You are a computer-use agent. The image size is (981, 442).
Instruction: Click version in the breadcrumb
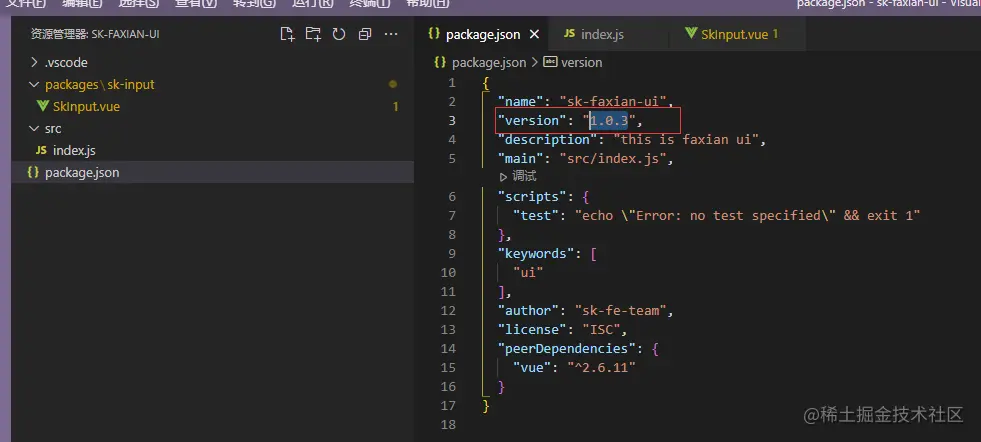[581, 63]
